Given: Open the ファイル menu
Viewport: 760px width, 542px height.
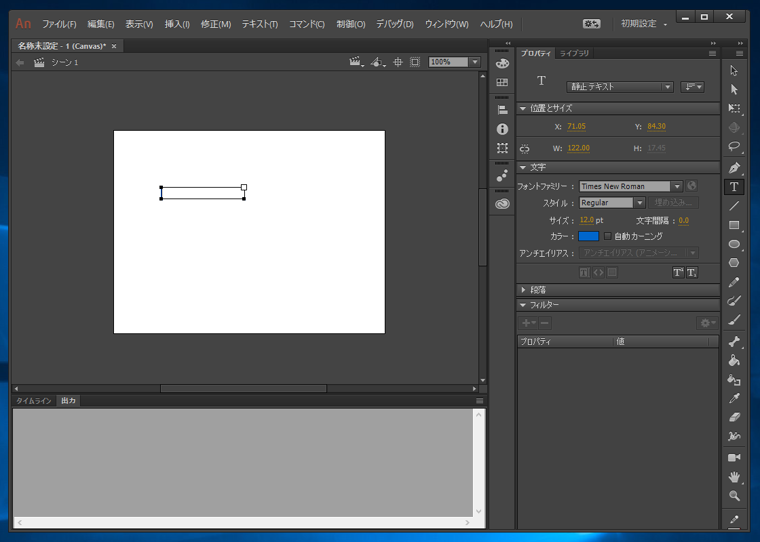Looking at the screenshot, I should (59, 24).
